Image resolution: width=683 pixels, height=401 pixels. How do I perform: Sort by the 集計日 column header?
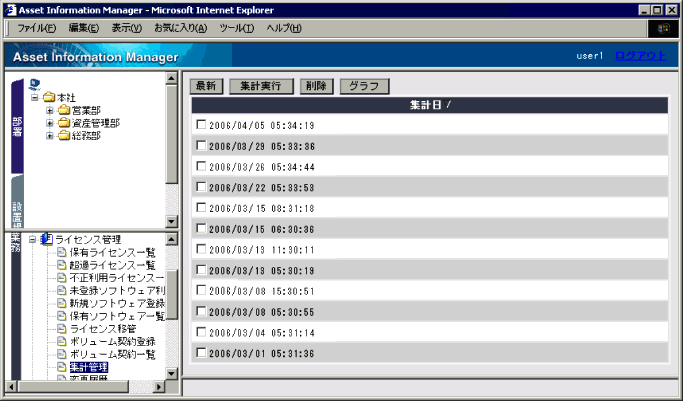click(x=429, y=105)
